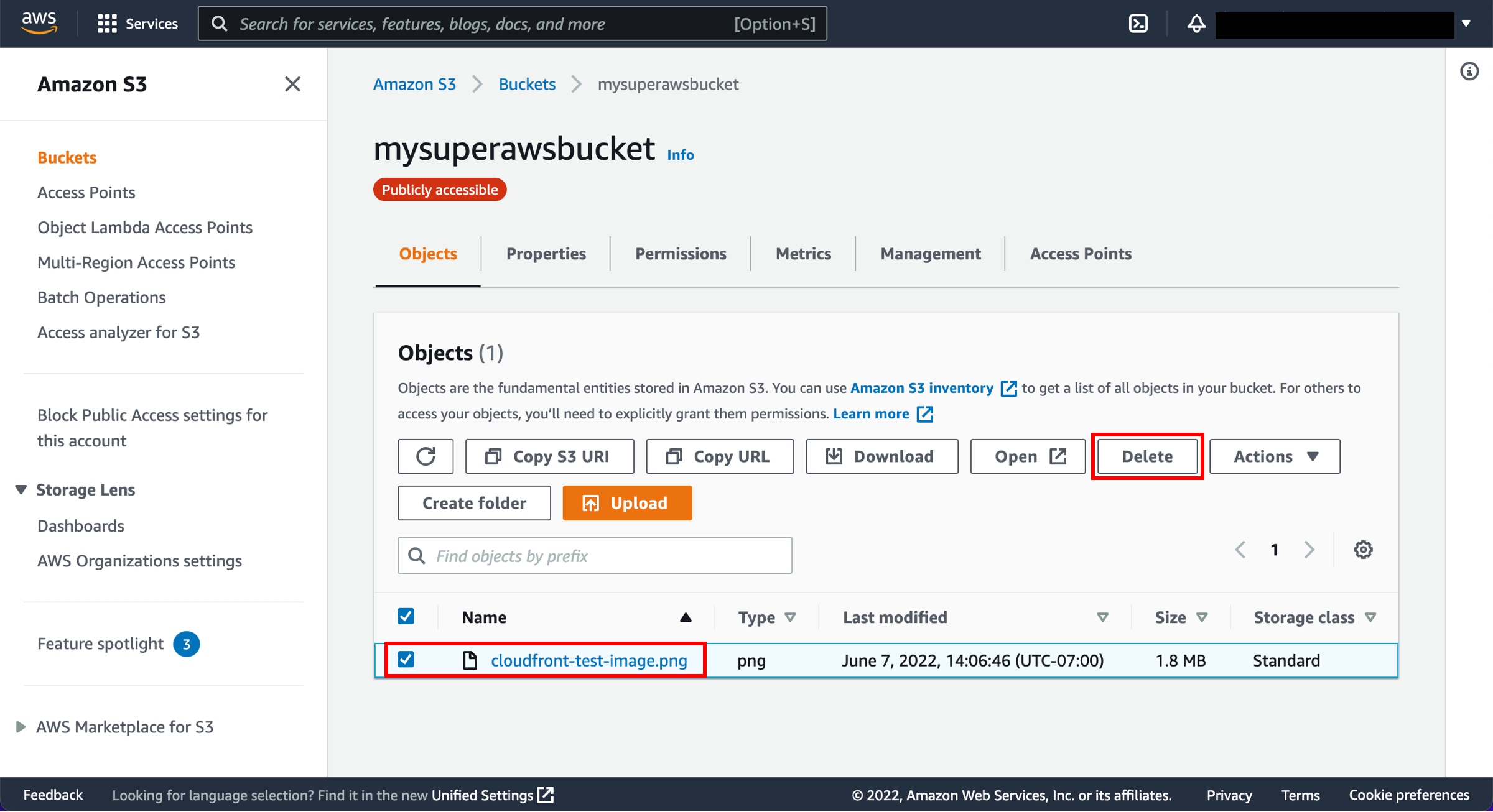
Task: Click the file icon of cloudfront-test-image.png
Action: pos(470,660)
